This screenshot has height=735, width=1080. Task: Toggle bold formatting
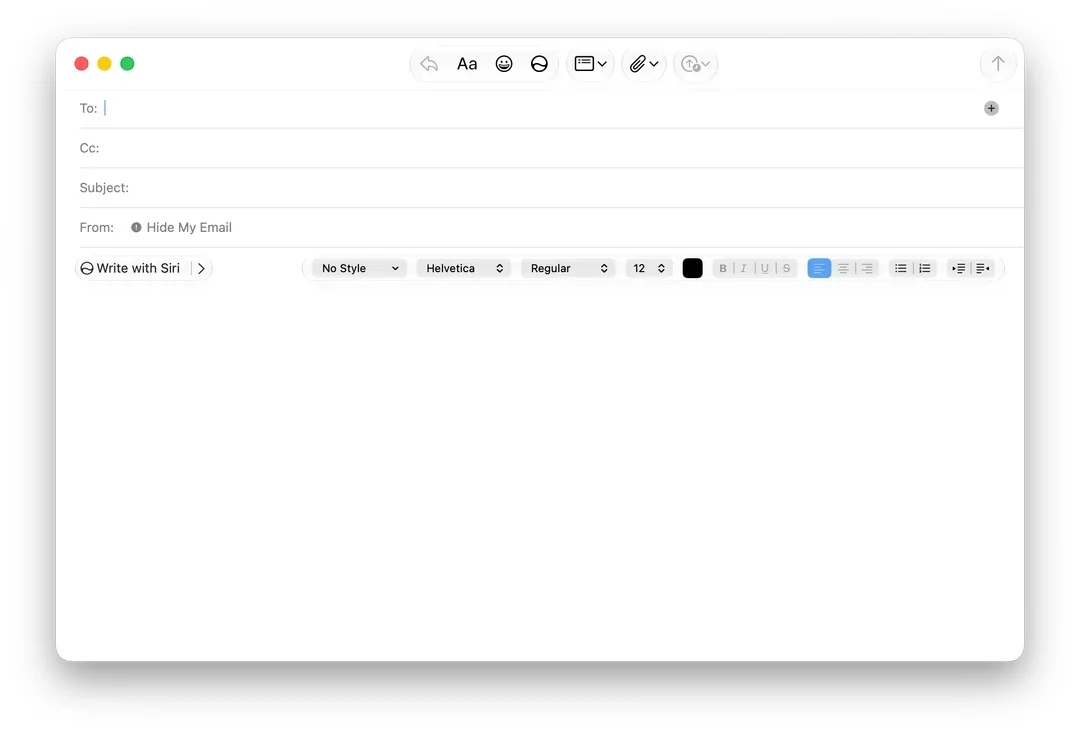[x=723, y=269]
